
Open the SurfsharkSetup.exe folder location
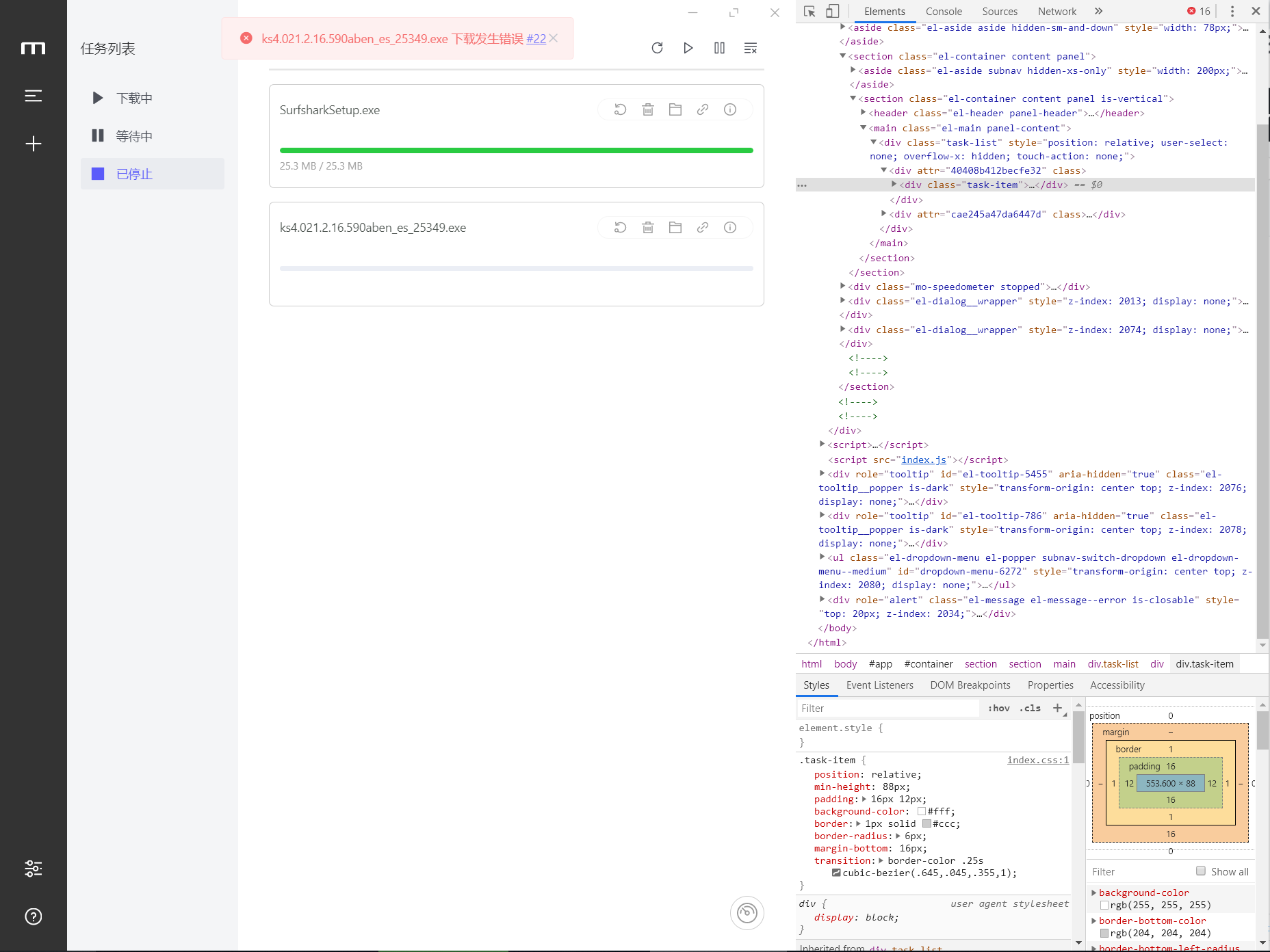coord(675,109)
